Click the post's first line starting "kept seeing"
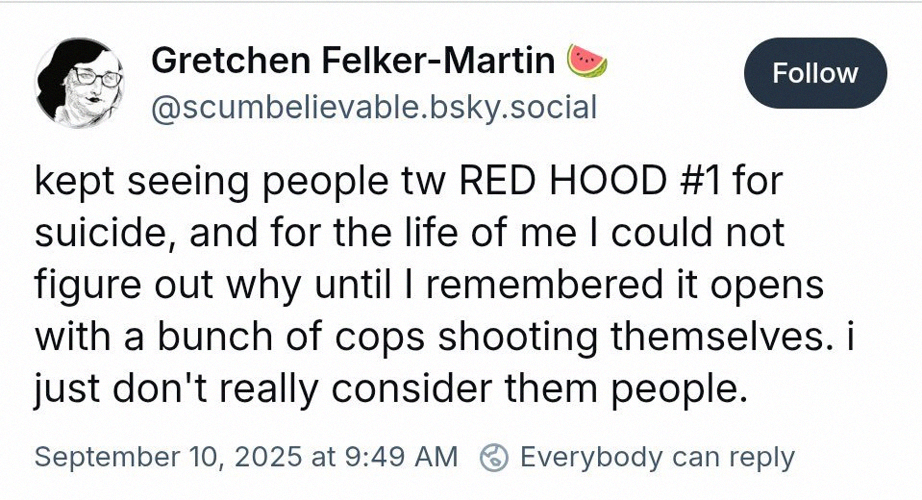 click(409, 181)
